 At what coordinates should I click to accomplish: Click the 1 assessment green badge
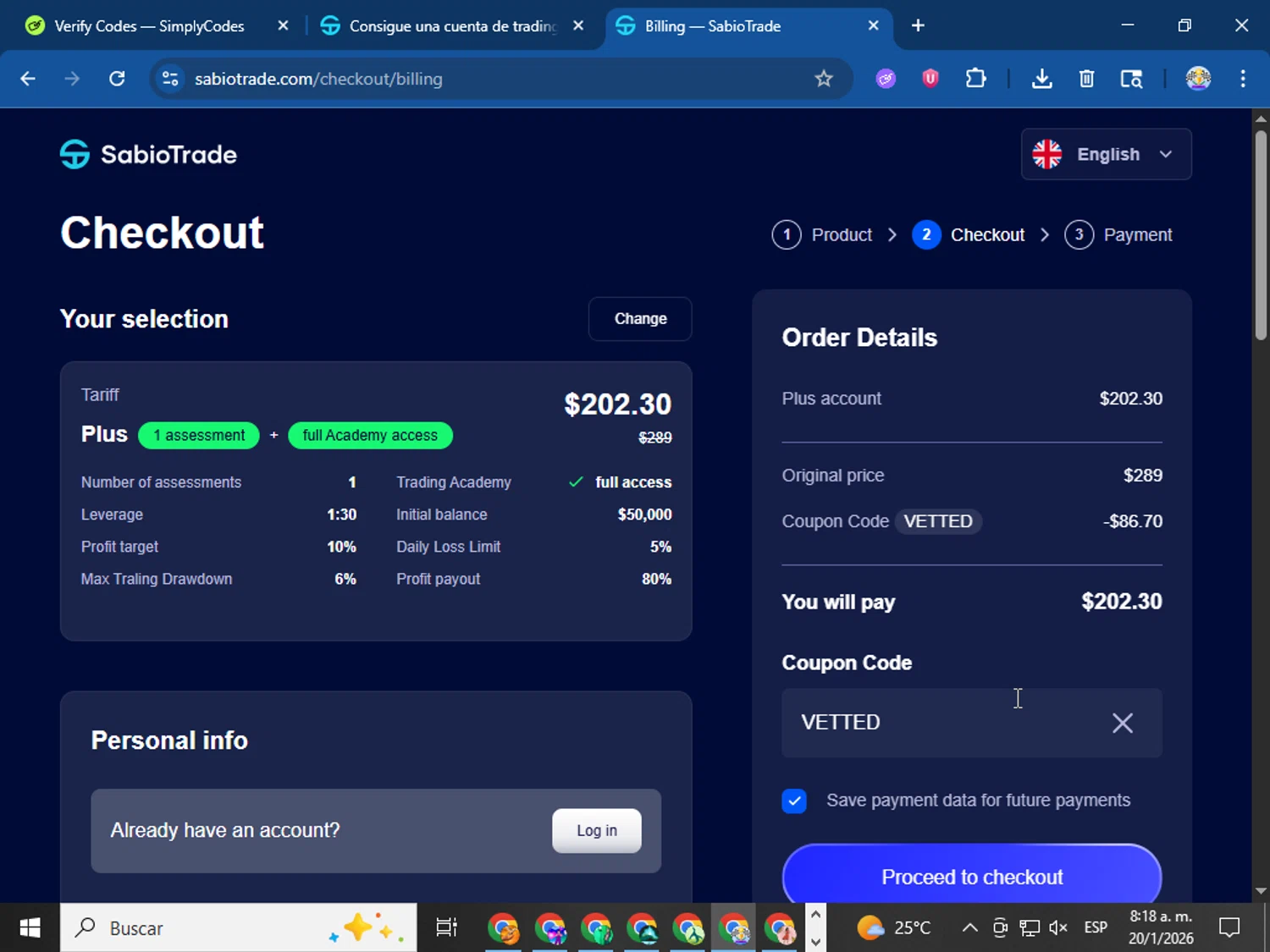[x=199, y=435]
